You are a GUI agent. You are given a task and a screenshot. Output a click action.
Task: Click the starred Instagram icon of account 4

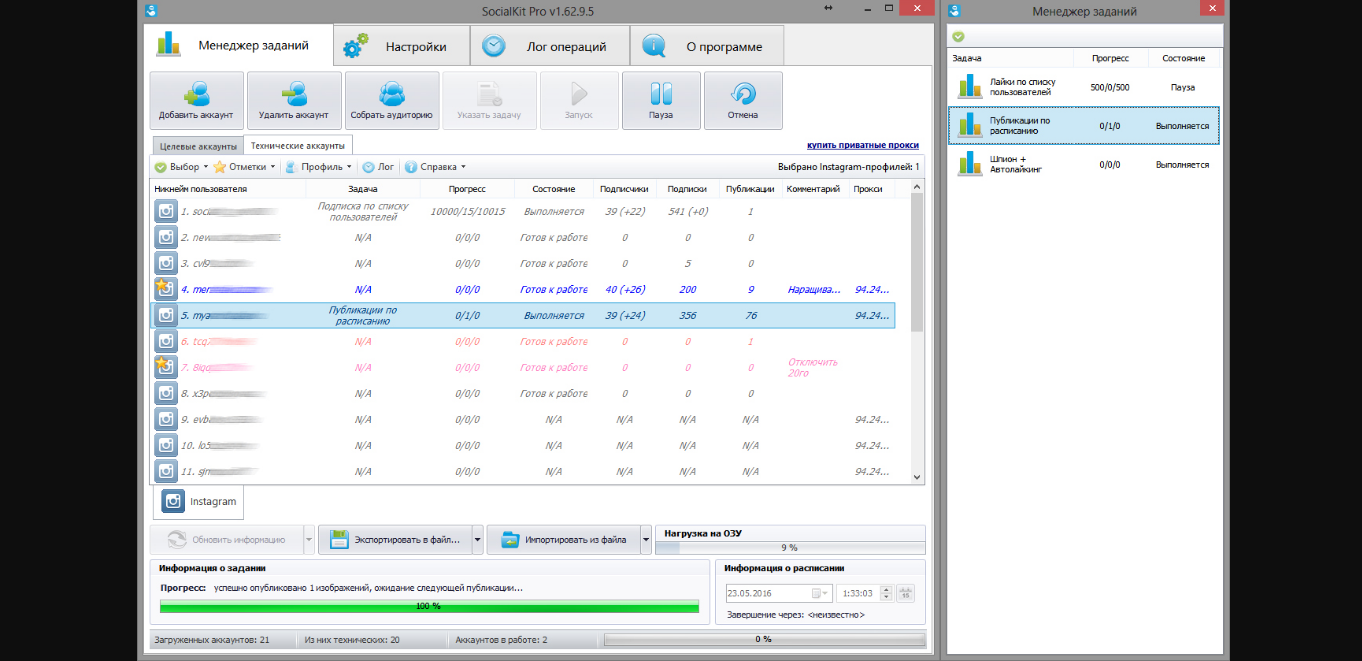click(x=165, y=289)
